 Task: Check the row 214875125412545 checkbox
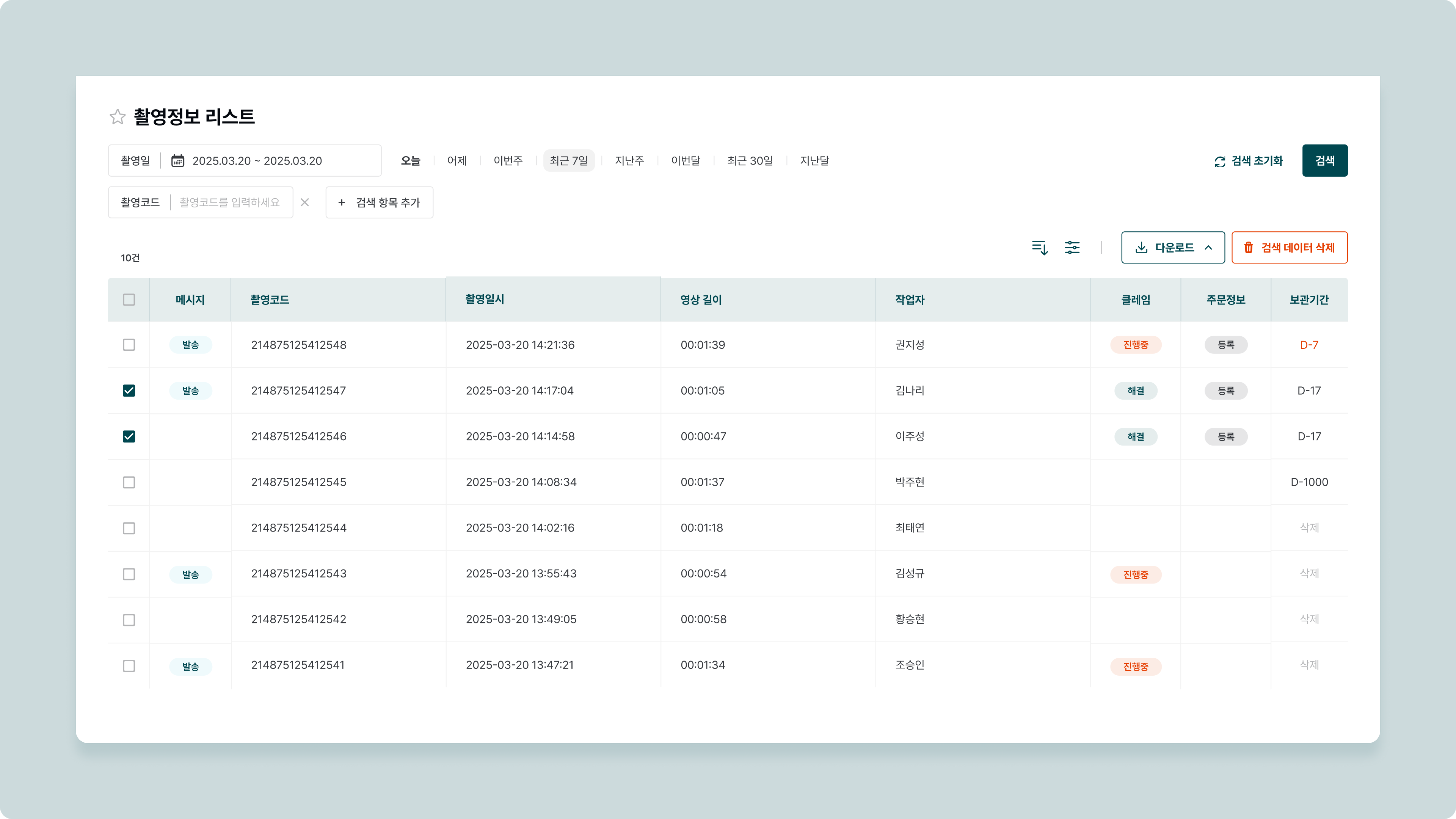[129, 482]
